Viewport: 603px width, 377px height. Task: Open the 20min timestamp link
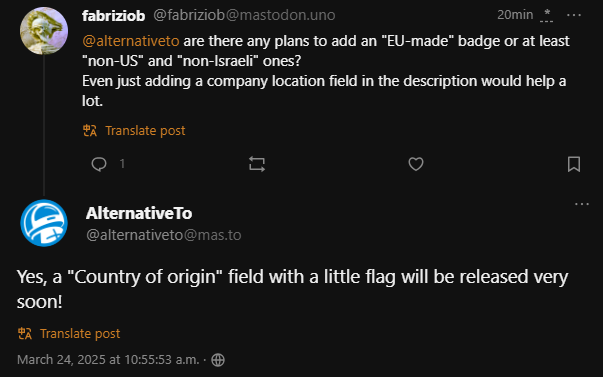coord(515,15)
